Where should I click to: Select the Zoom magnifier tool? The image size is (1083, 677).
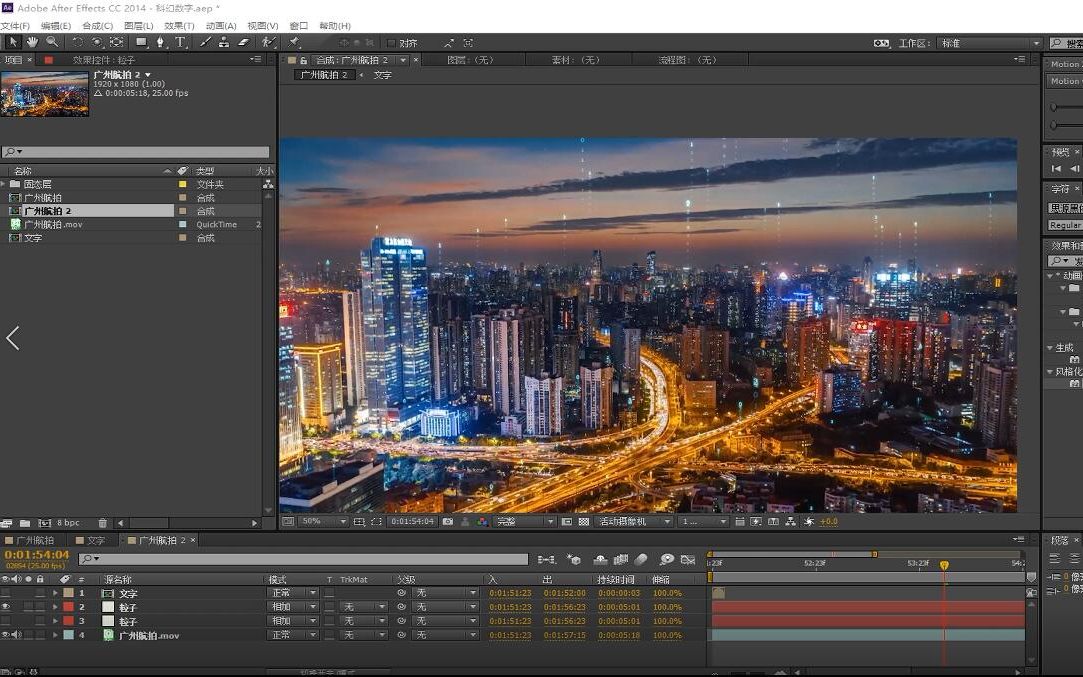pyautogui.click(x=51, y=42)
